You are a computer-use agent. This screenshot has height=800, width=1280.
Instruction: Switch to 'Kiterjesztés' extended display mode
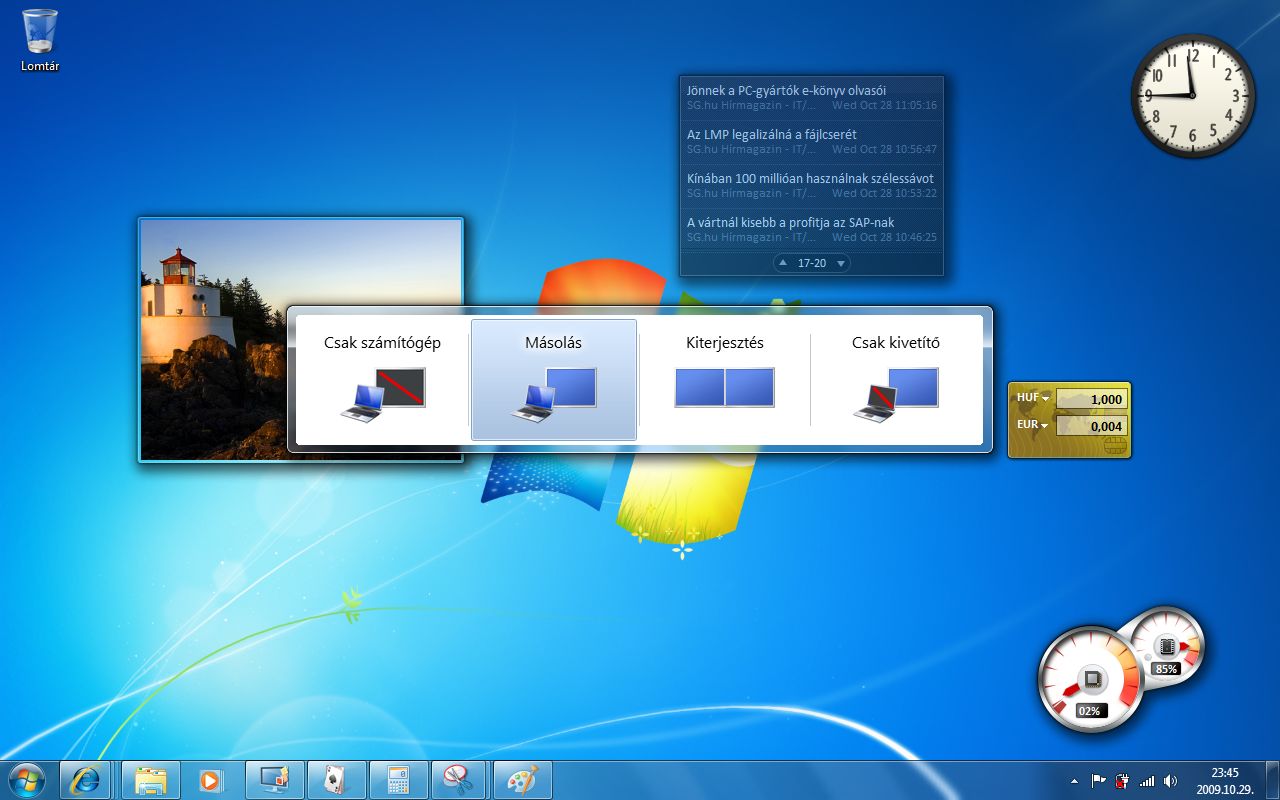[724, 380]
